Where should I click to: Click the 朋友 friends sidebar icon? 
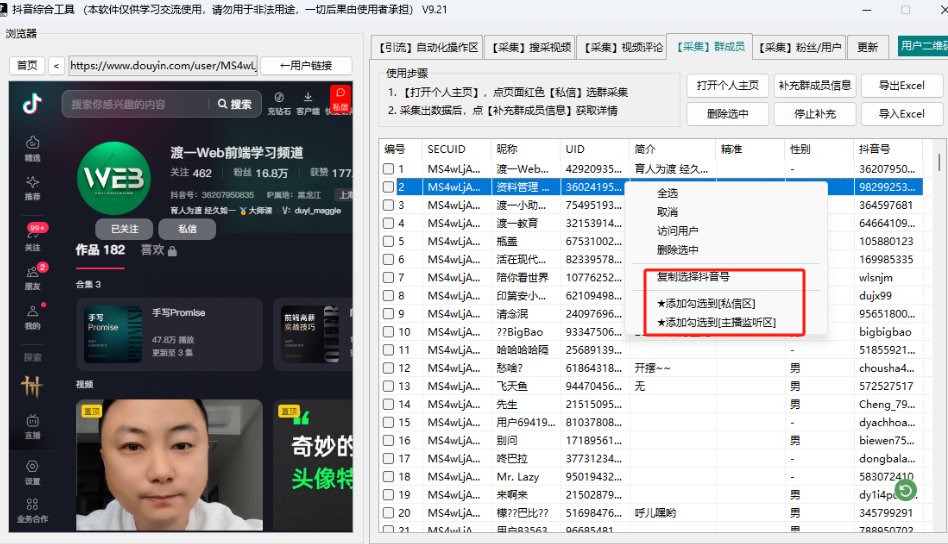[x=33, y=277]
